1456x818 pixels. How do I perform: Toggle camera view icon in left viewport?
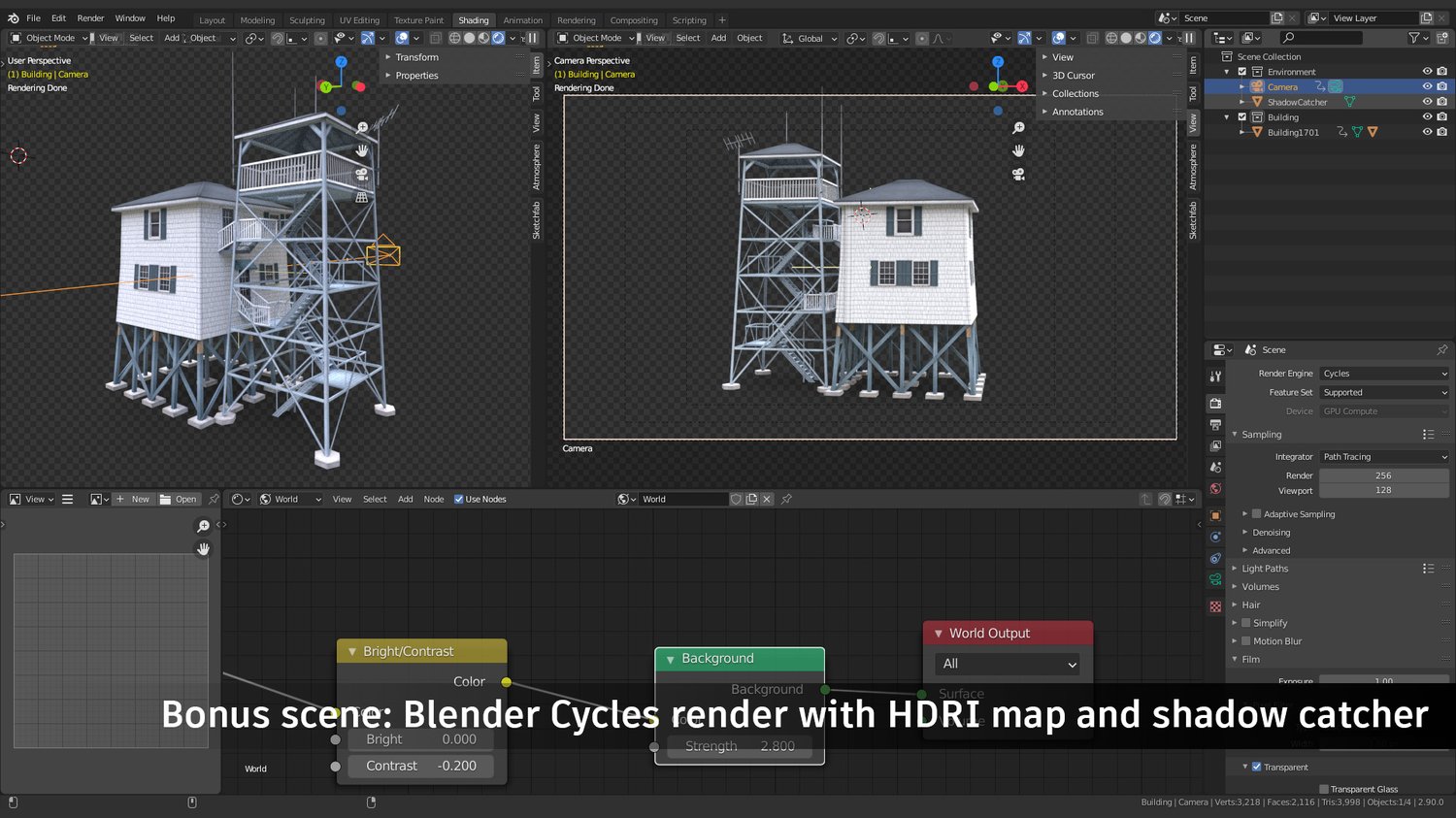coord(362,174)
